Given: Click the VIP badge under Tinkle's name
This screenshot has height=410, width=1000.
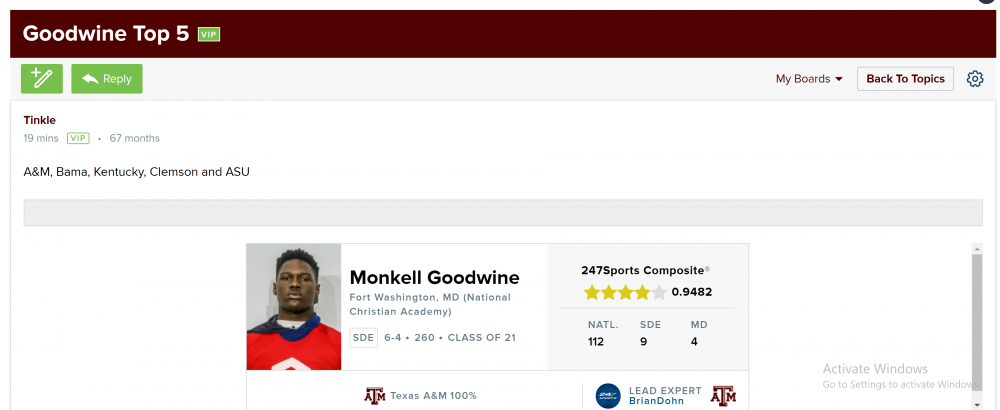Looking at the screenshot, I should click(x=78, y=138).
